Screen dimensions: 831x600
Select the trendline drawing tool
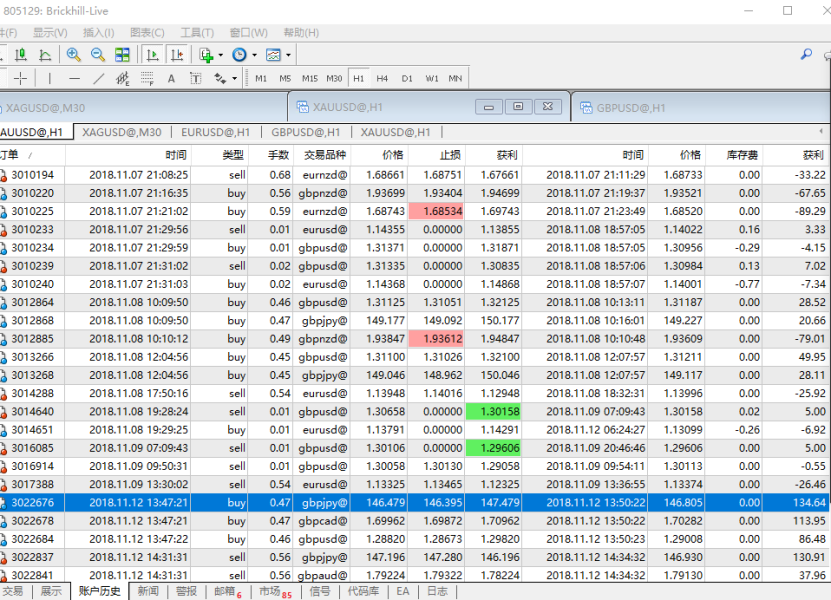click(x=98, y=78)
